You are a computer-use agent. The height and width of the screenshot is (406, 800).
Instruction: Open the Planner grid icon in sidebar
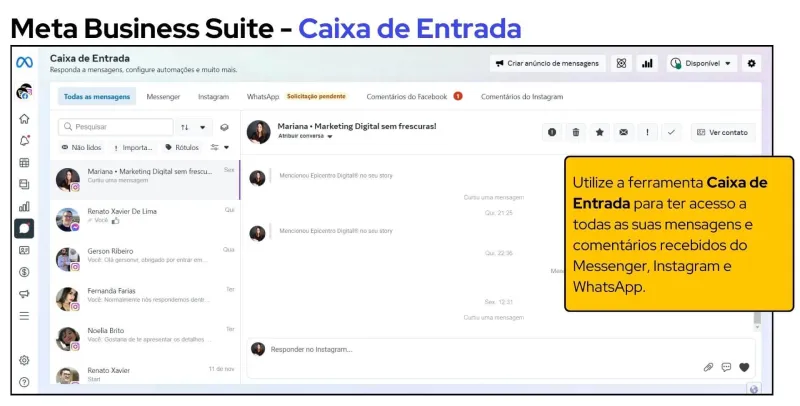tap(24, 163)
